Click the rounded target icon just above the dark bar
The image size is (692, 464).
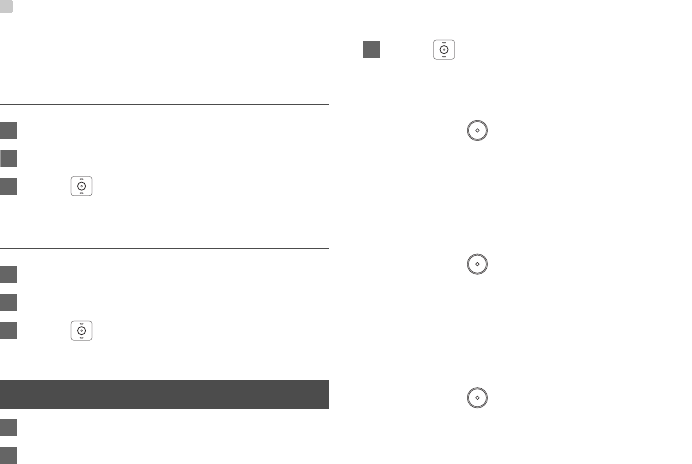[81, 331]
